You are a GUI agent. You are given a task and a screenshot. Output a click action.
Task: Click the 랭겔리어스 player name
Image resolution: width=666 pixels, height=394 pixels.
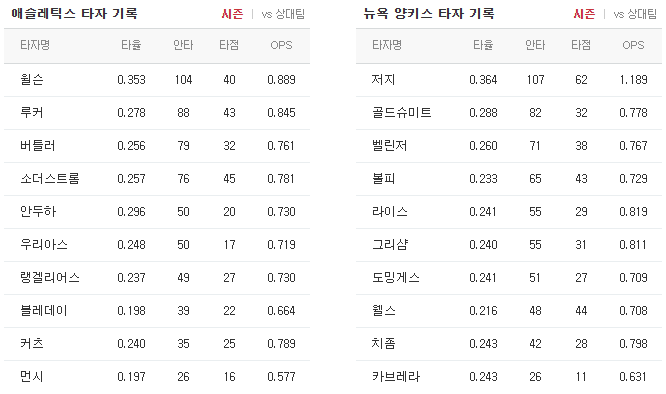50,278
